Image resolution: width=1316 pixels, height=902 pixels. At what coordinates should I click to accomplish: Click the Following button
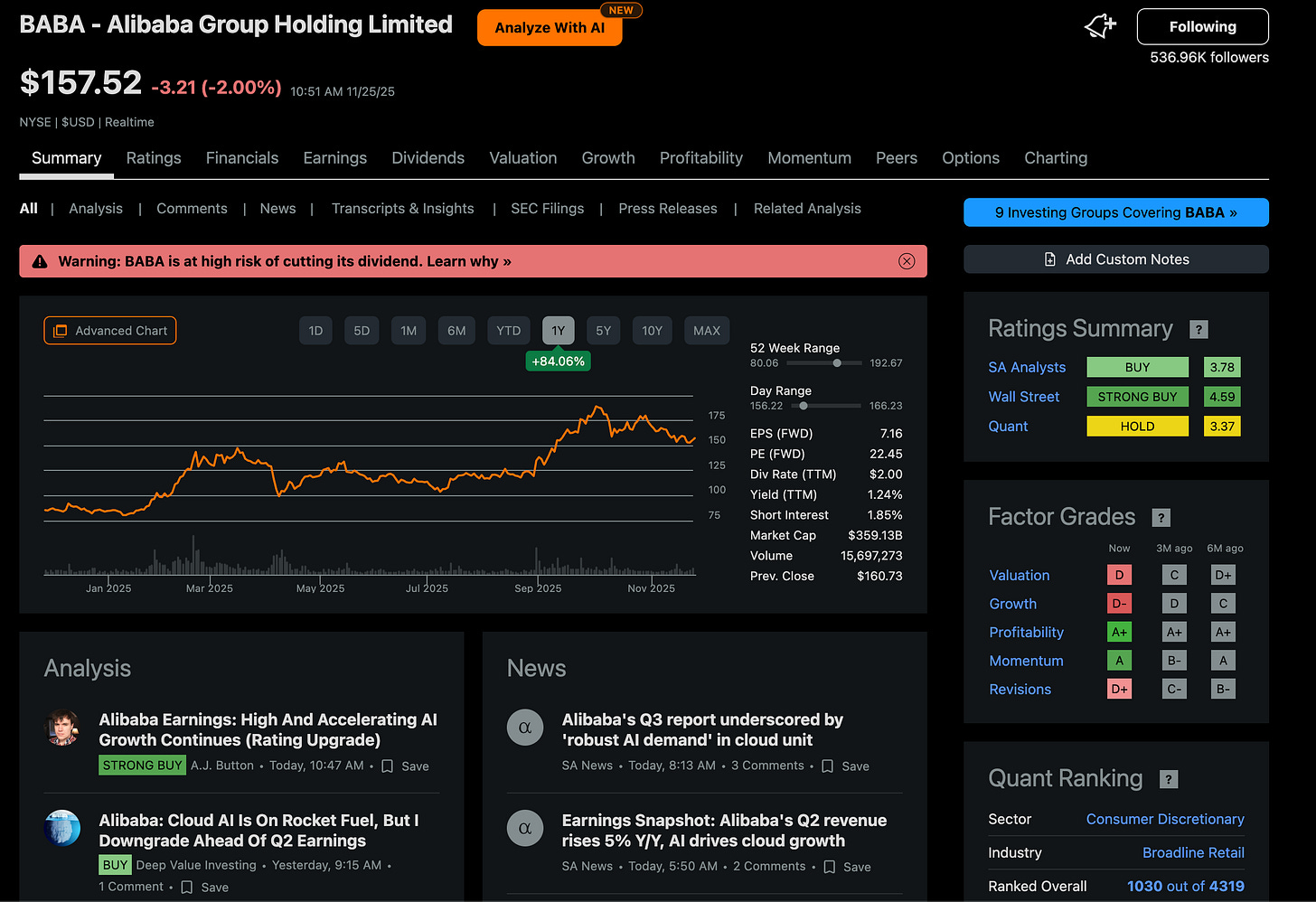[x=1202, y=27]
